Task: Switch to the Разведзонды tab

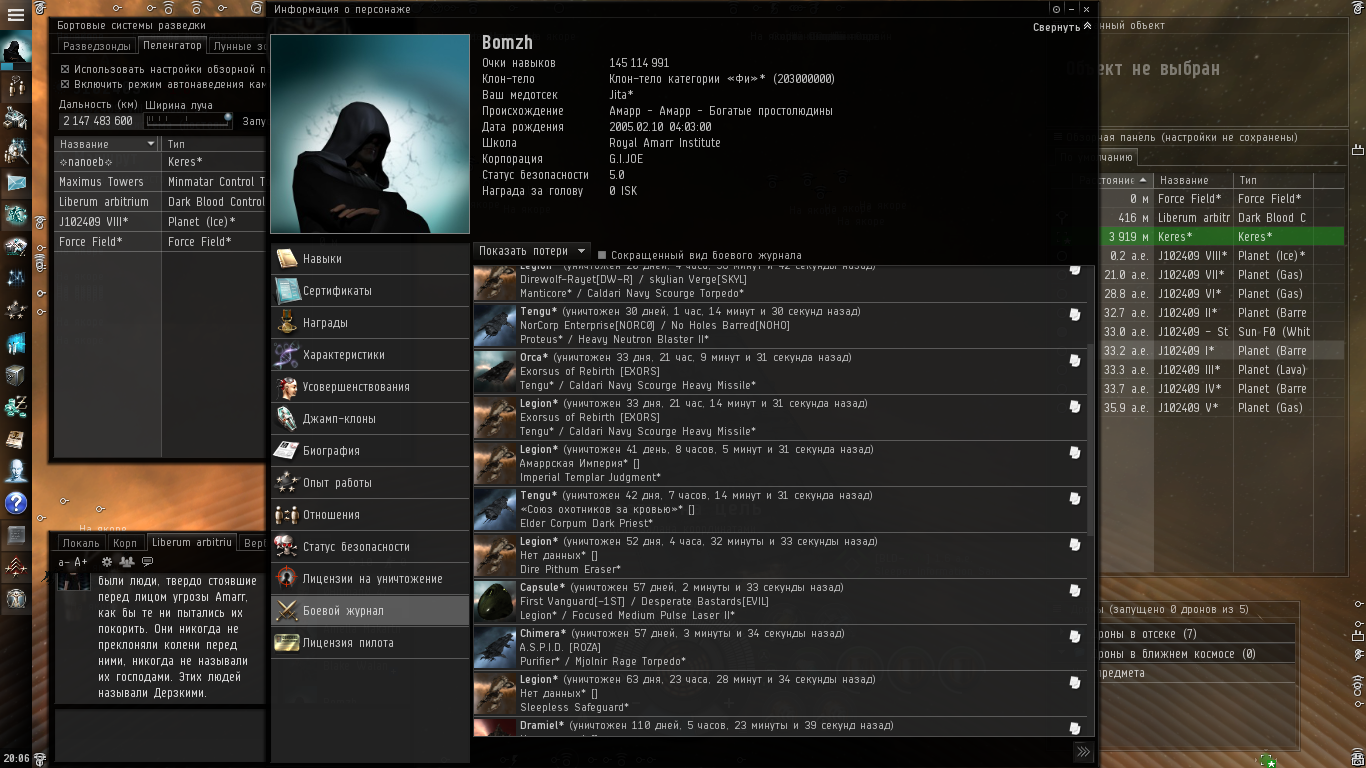Action: [97, 46]
